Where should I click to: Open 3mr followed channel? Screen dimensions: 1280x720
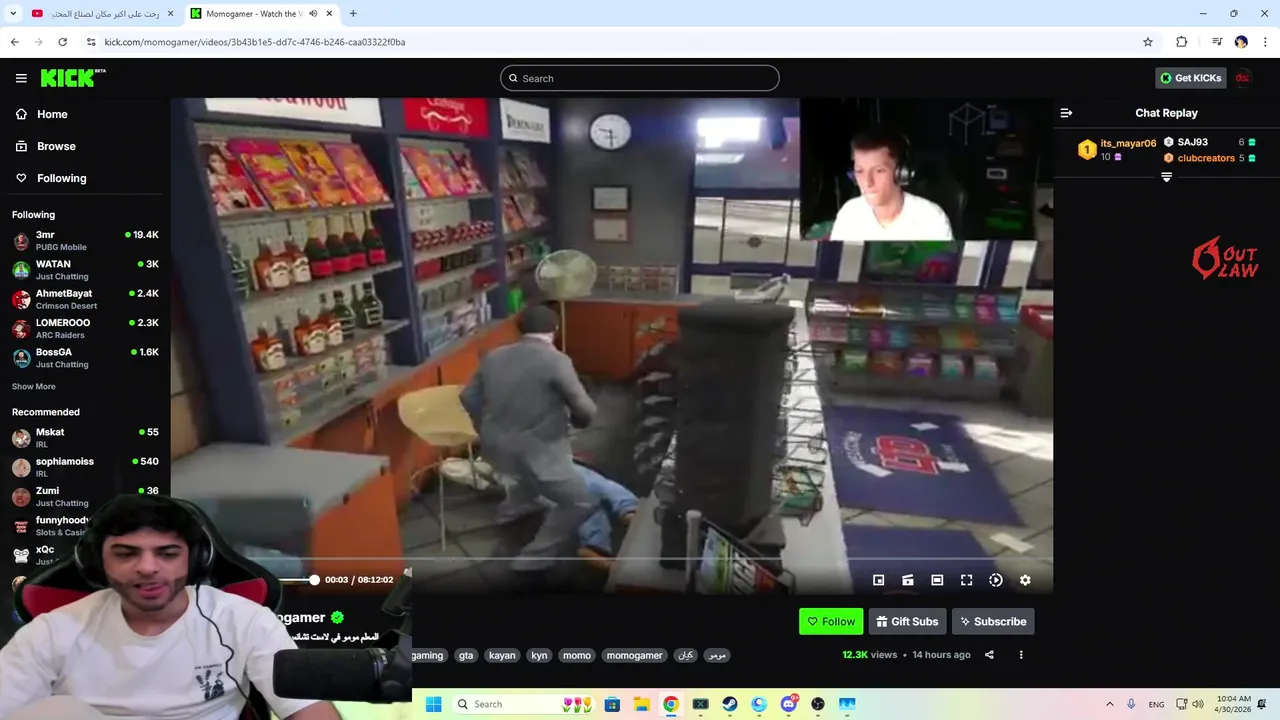pos(85,240)
